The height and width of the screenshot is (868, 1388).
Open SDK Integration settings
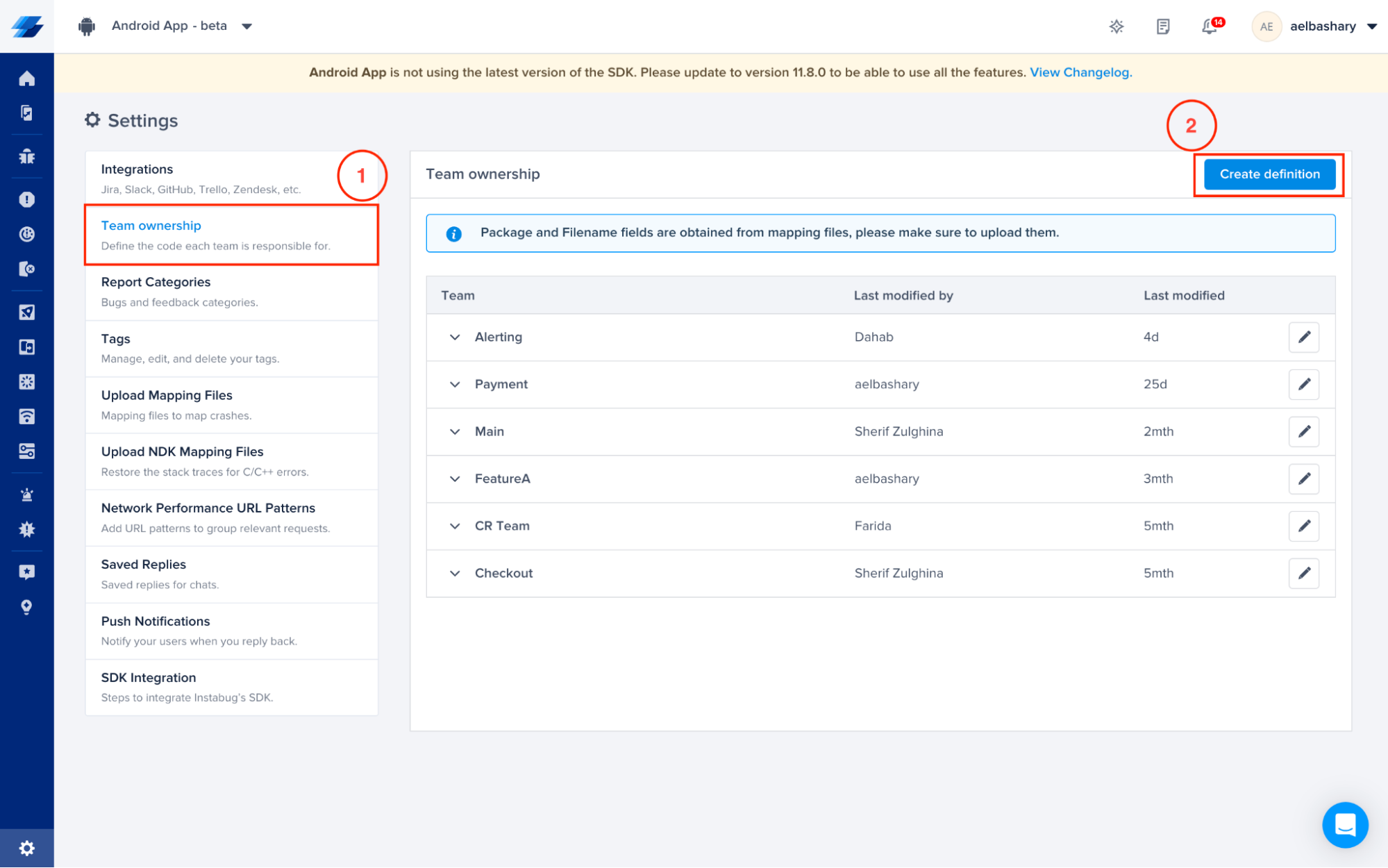point(231,687)
